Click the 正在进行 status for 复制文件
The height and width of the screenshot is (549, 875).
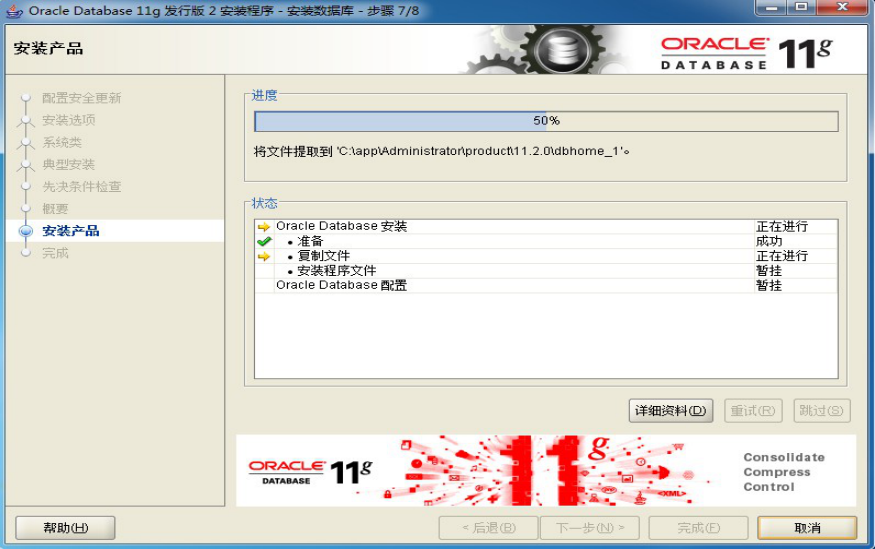point(782,256)
